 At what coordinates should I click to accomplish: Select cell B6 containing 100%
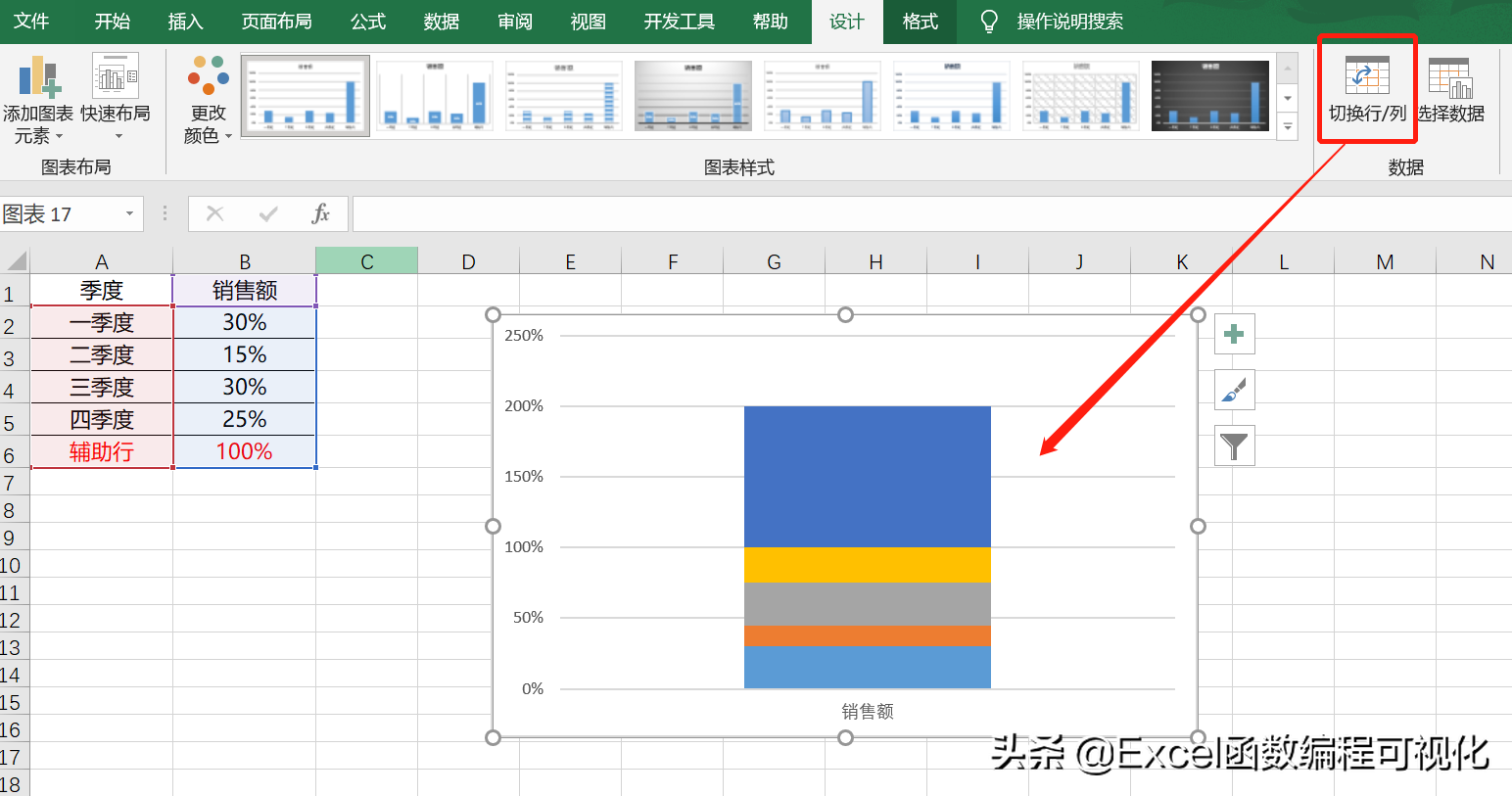click(x=244, y=451)
